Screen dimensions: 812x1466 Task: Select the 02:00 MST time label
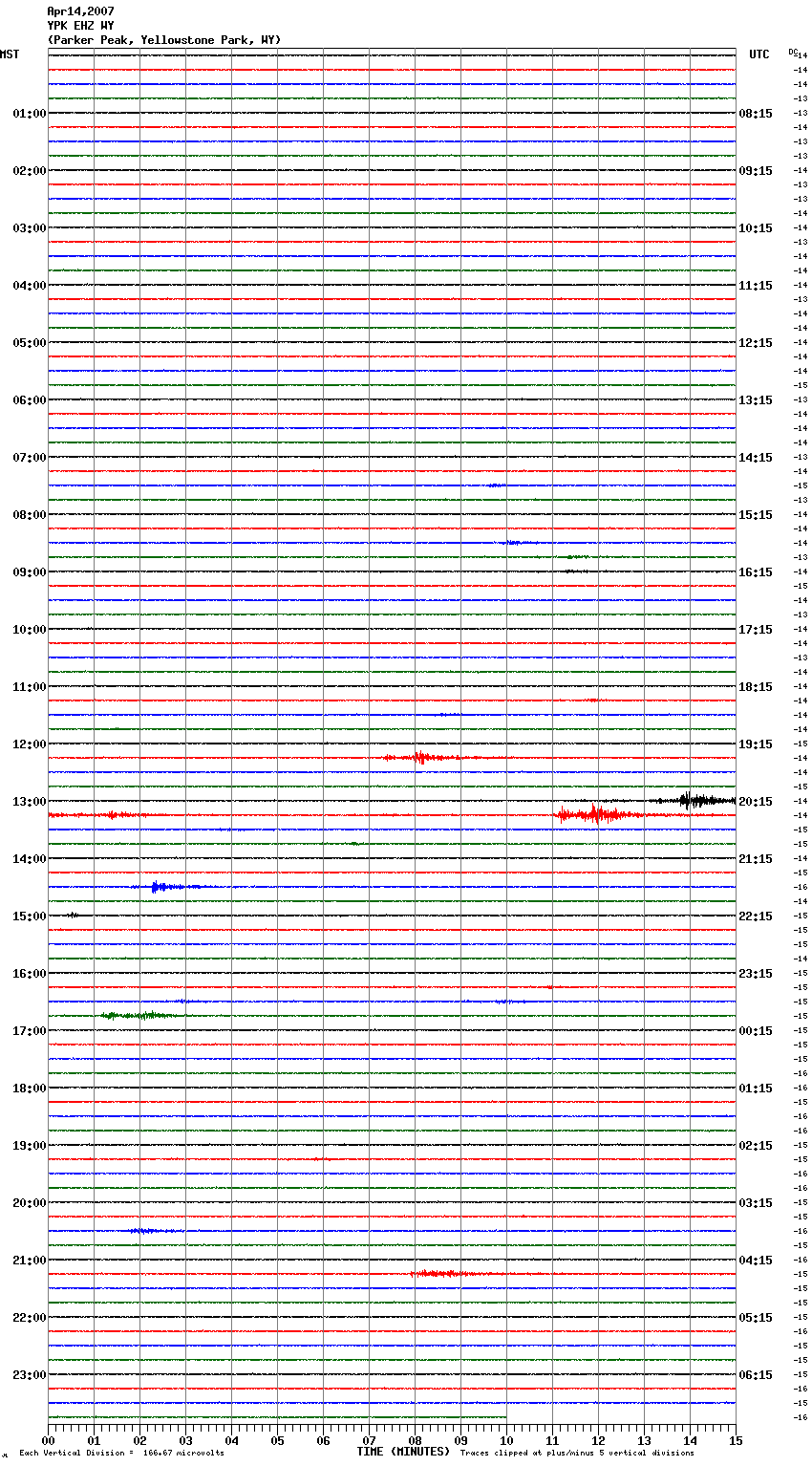tap(29, 171)
